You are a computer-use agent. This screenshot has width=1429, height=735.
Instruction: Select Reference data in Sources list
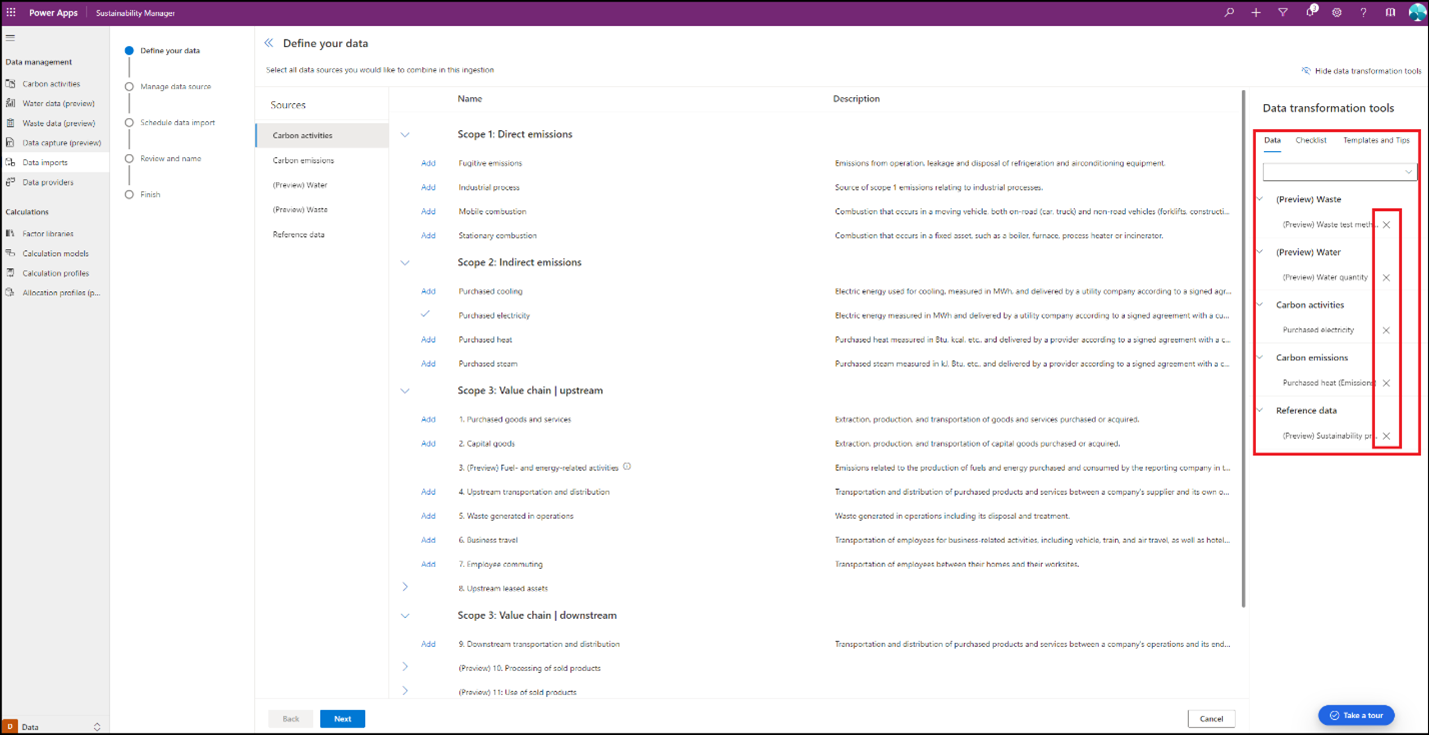322,235
